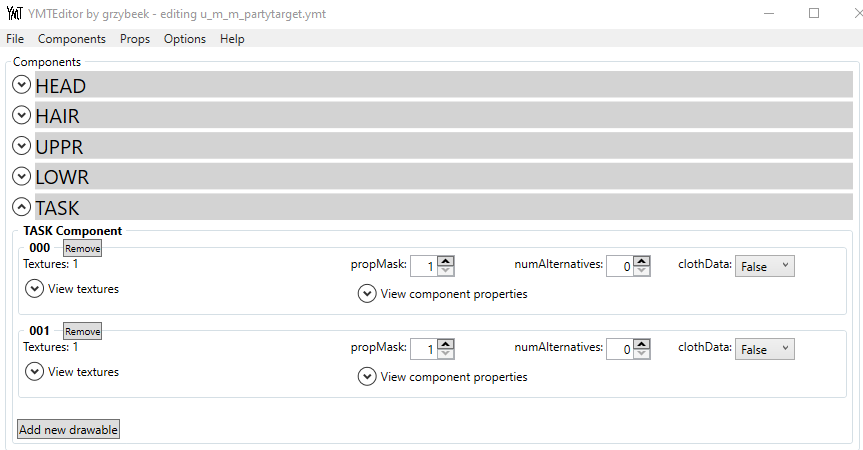This screenshot has width=863, height=450.
Task: Open the Components menu
Action: [x=71, y=39]
